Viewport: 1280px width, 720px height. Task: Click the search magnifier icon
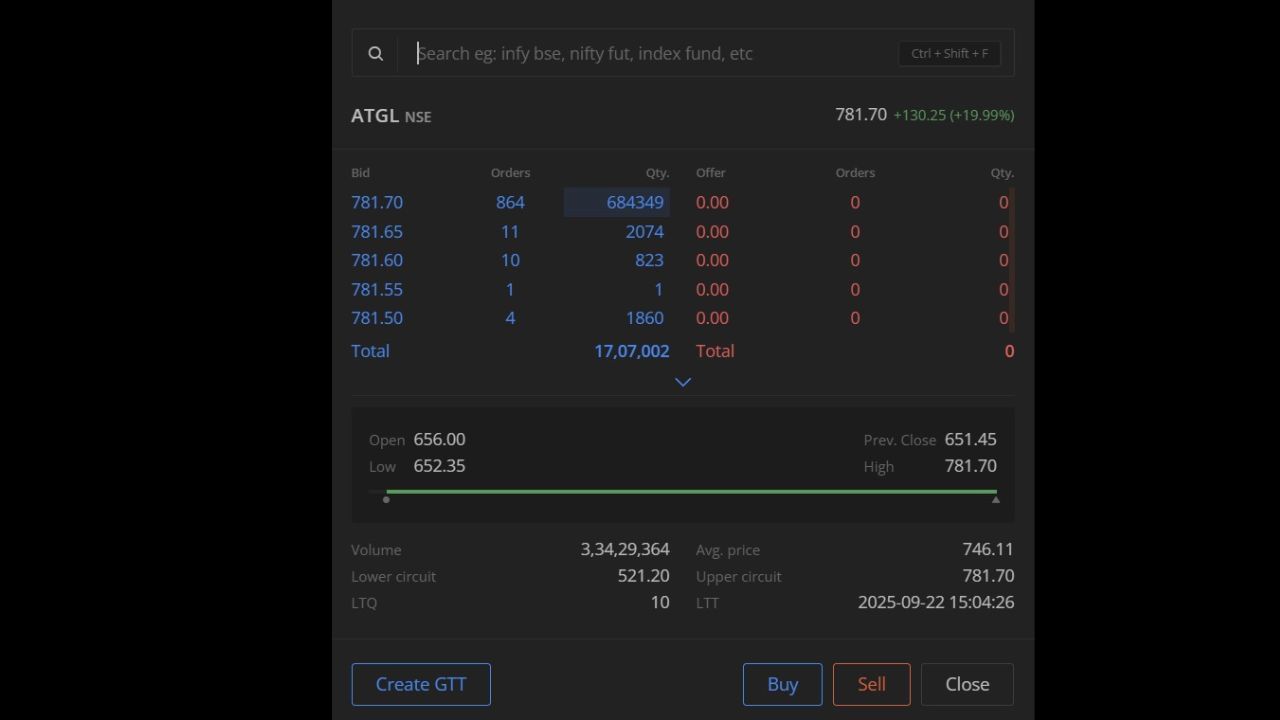(375, 54)
